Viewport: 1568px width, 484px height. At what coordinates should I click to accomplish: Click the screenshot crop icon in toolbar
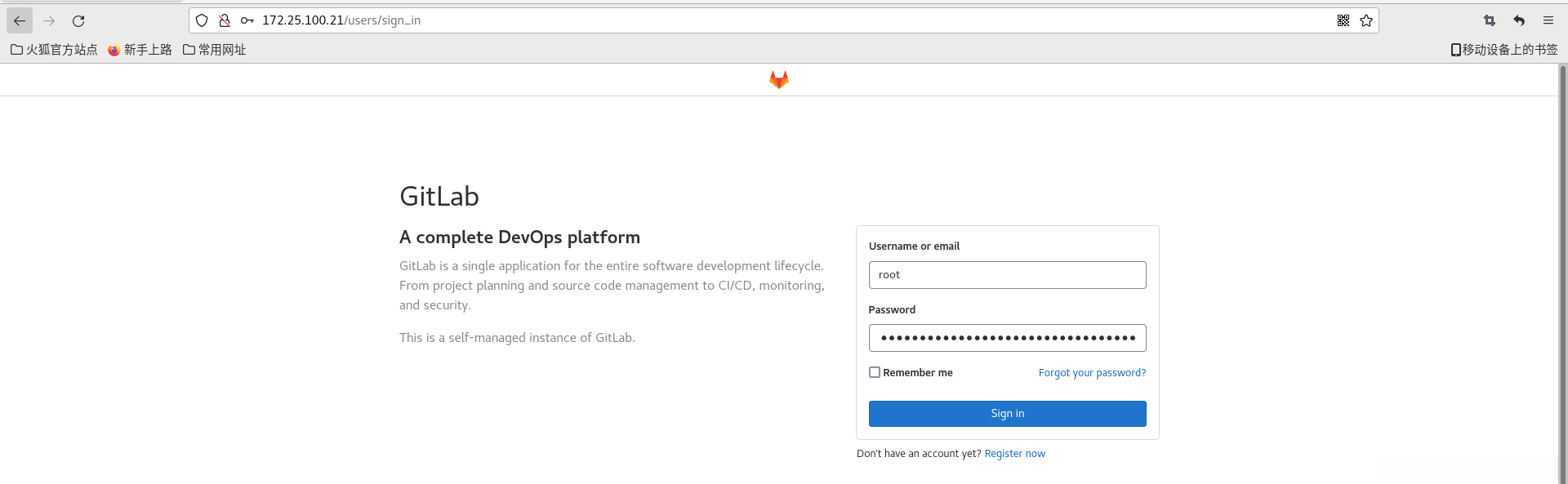point(1490,20)
